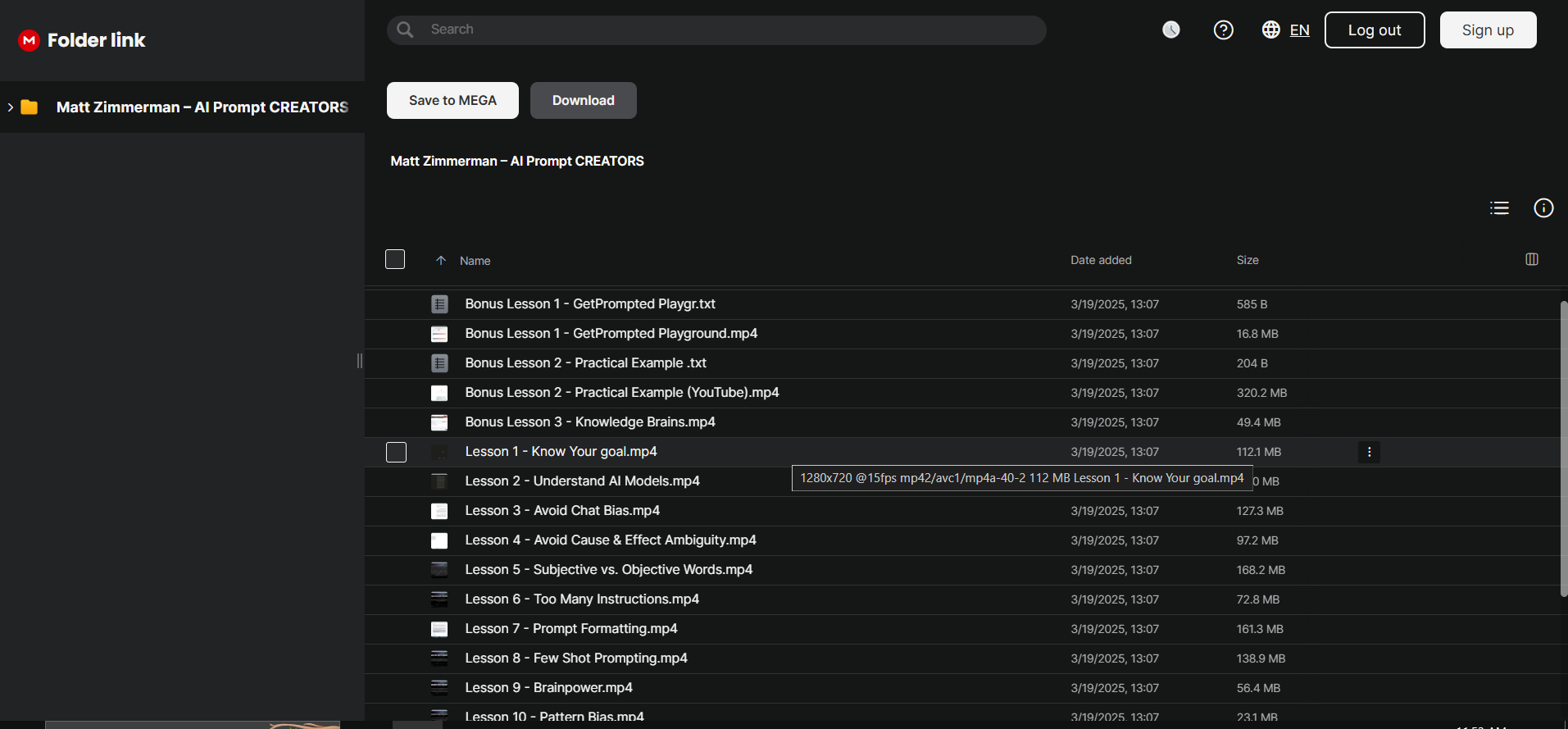This screenshot has height=729, width=1568.
Task: Click thumbnail of Lesson 6 Too Many Instructions
Action: (x=439, y=599)
